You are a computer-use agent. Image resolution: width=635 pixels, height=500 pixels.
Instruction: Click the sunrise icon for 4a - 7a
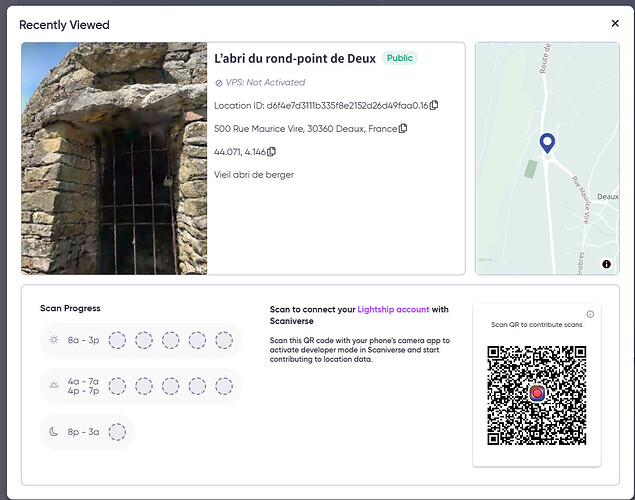[54, 385]
